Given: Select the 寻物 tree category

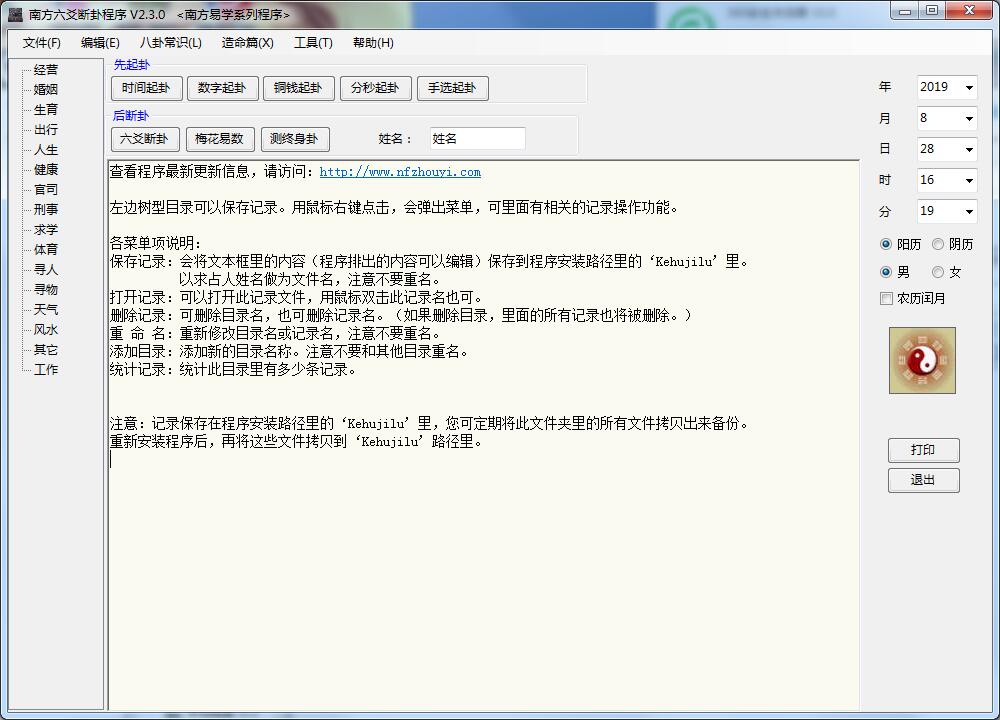Looking at the screenshot, I should coord(45,290).
